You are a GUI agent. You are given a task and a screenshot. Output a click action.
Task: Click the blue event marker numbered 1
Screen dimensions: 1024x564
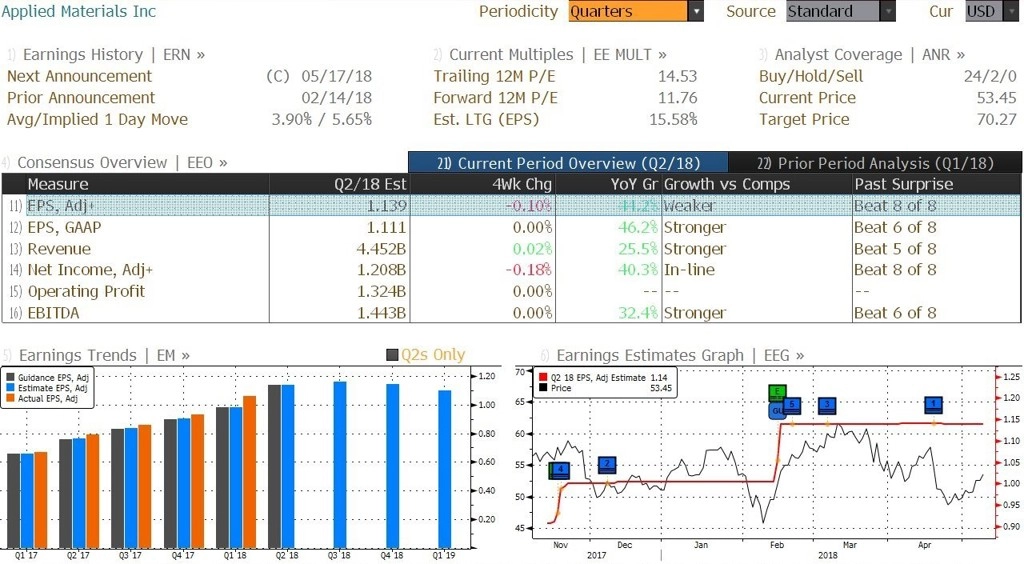(933, 405)
